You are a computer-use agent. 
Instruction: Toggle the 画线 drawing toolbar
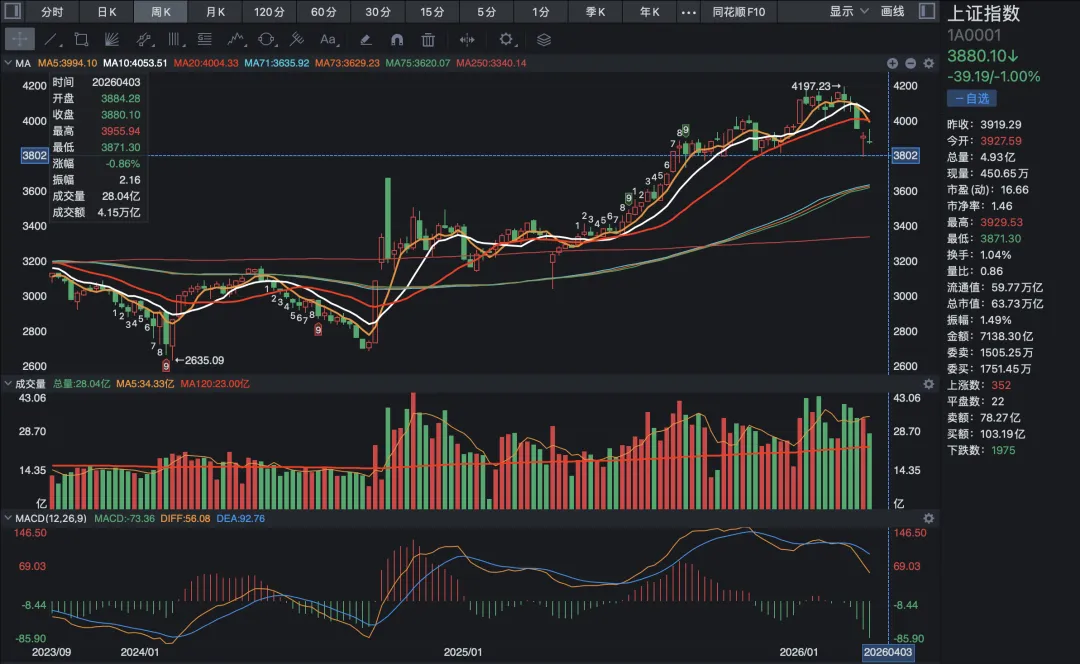(x=893, y=11)
